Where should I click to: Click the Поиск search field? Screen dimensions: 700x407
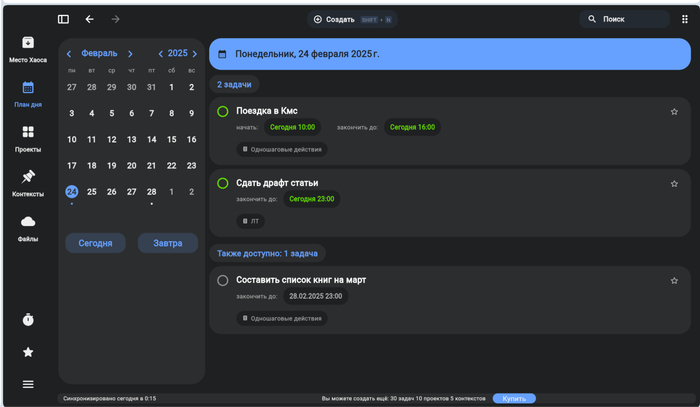[625, 19]
